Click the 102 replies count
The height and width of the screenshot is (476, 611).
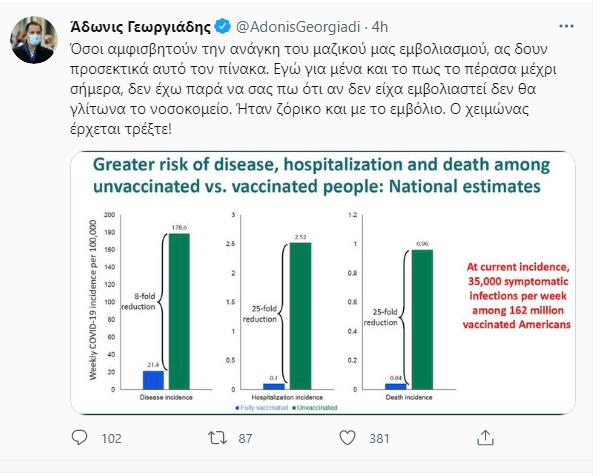coord(111,439)
